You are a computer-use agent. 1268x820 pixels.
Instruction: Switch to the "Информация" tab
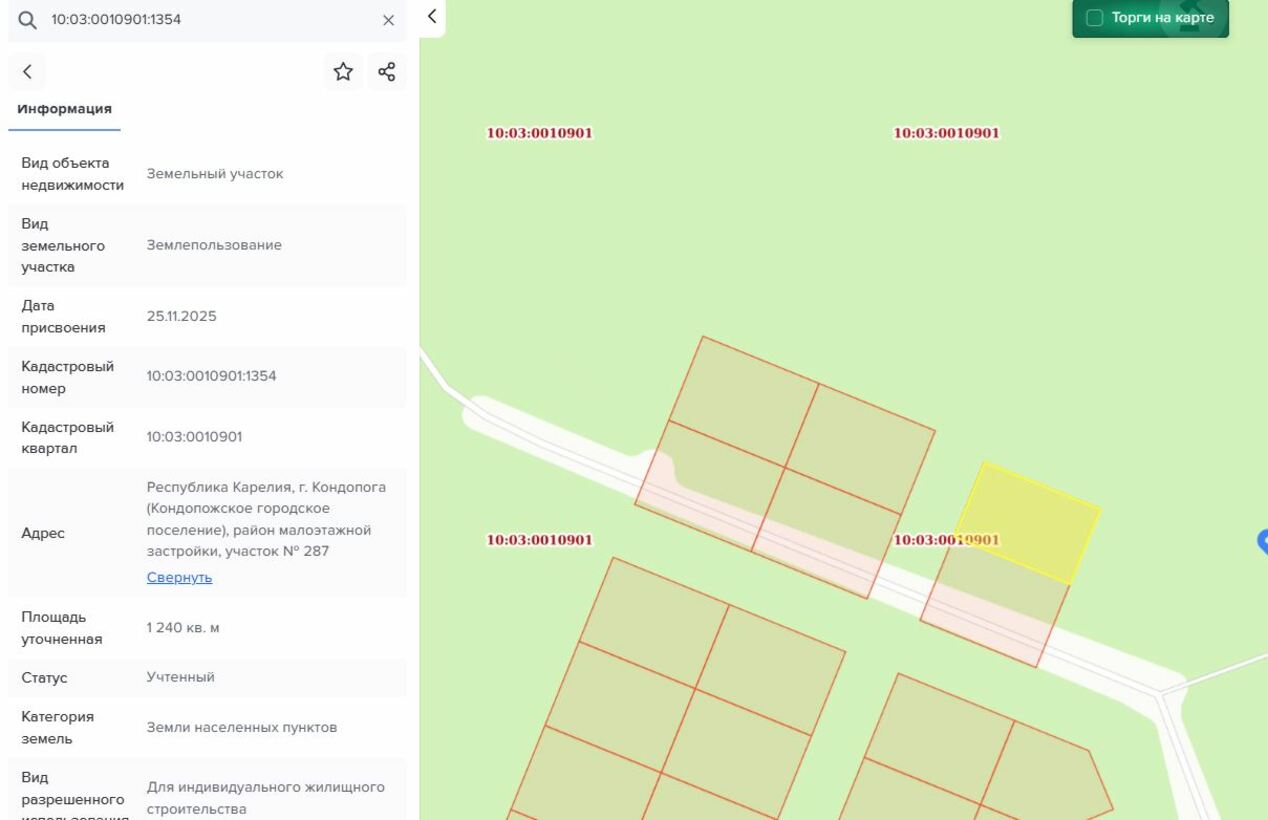(64, 109)
